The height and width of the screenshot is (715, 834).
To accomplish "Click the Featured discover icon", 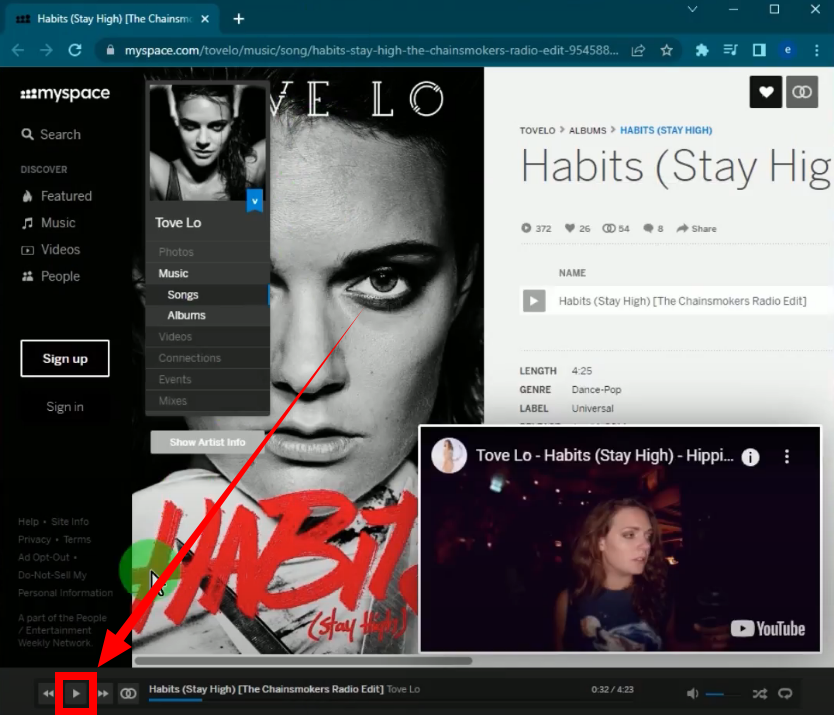I will (x=26, y=196).
